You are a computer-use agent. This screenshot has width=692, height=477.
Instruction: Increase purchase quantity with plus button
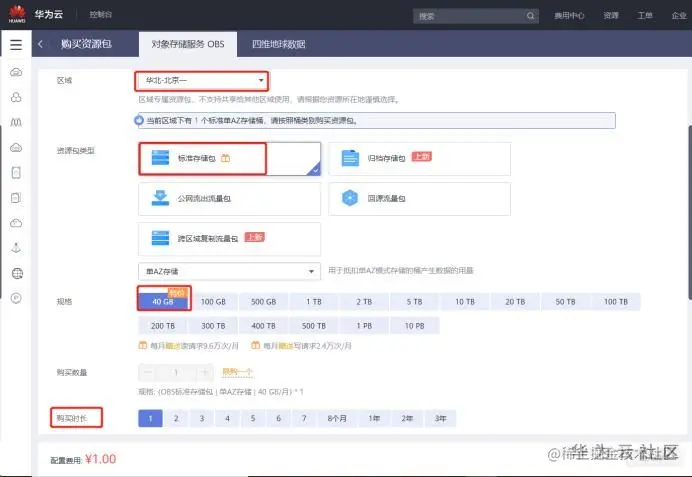[205, 372]
